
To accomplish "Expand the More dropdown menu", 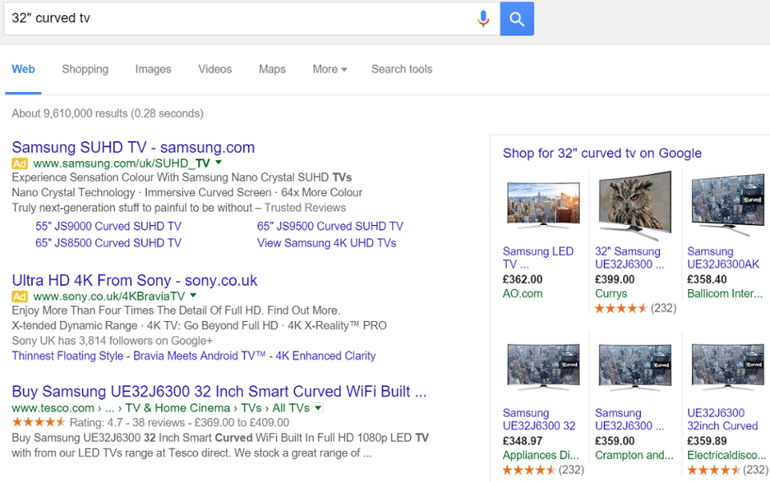I will click(x=329, y=69).
